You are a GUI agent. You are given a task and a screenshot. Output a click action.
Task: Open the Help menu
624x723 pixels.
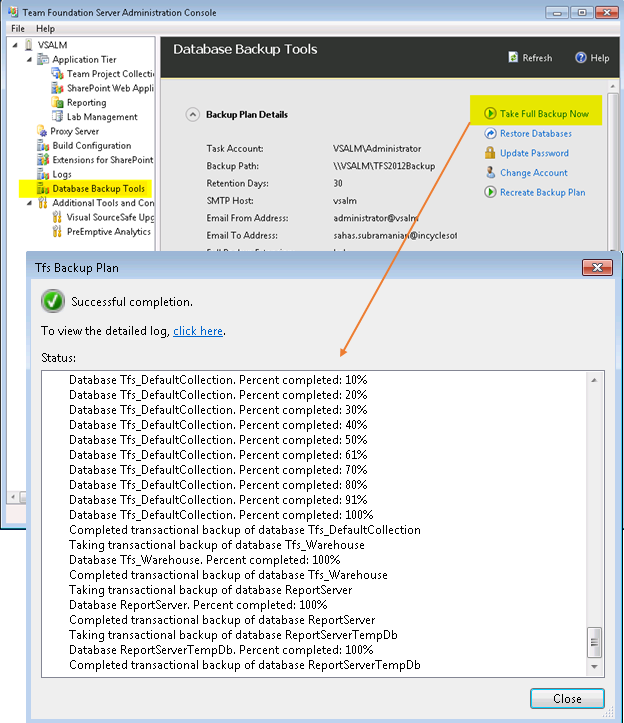pos(46,29)
